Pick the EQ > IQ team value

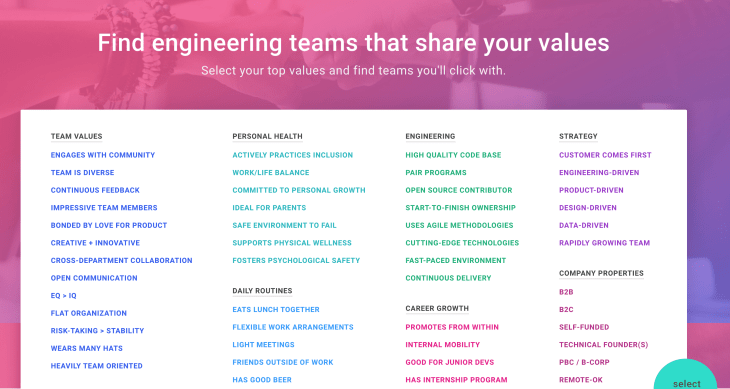pos(63,295)
